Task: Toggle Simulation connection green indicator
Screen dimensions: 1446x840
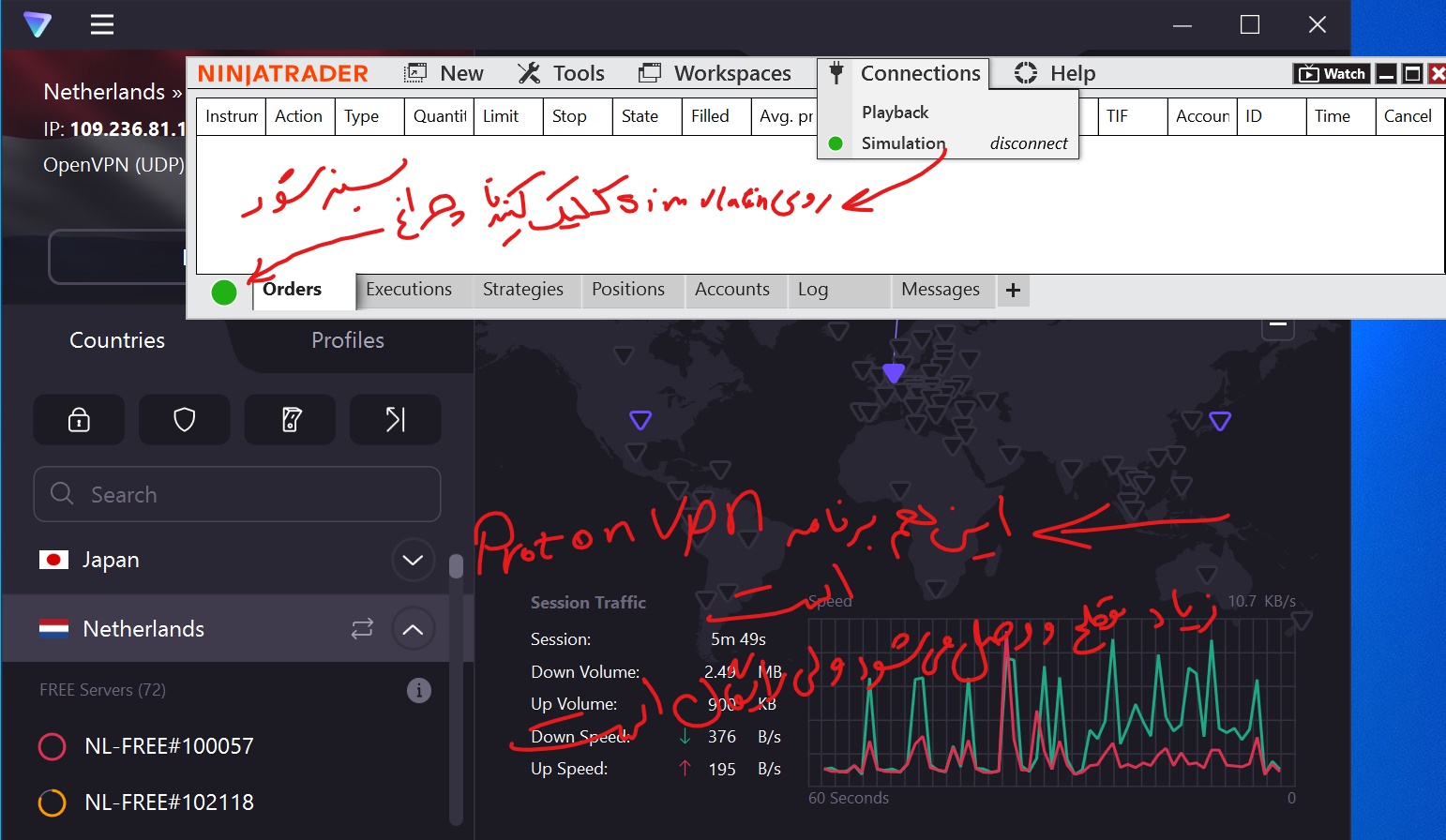Action: coord(836,143)
